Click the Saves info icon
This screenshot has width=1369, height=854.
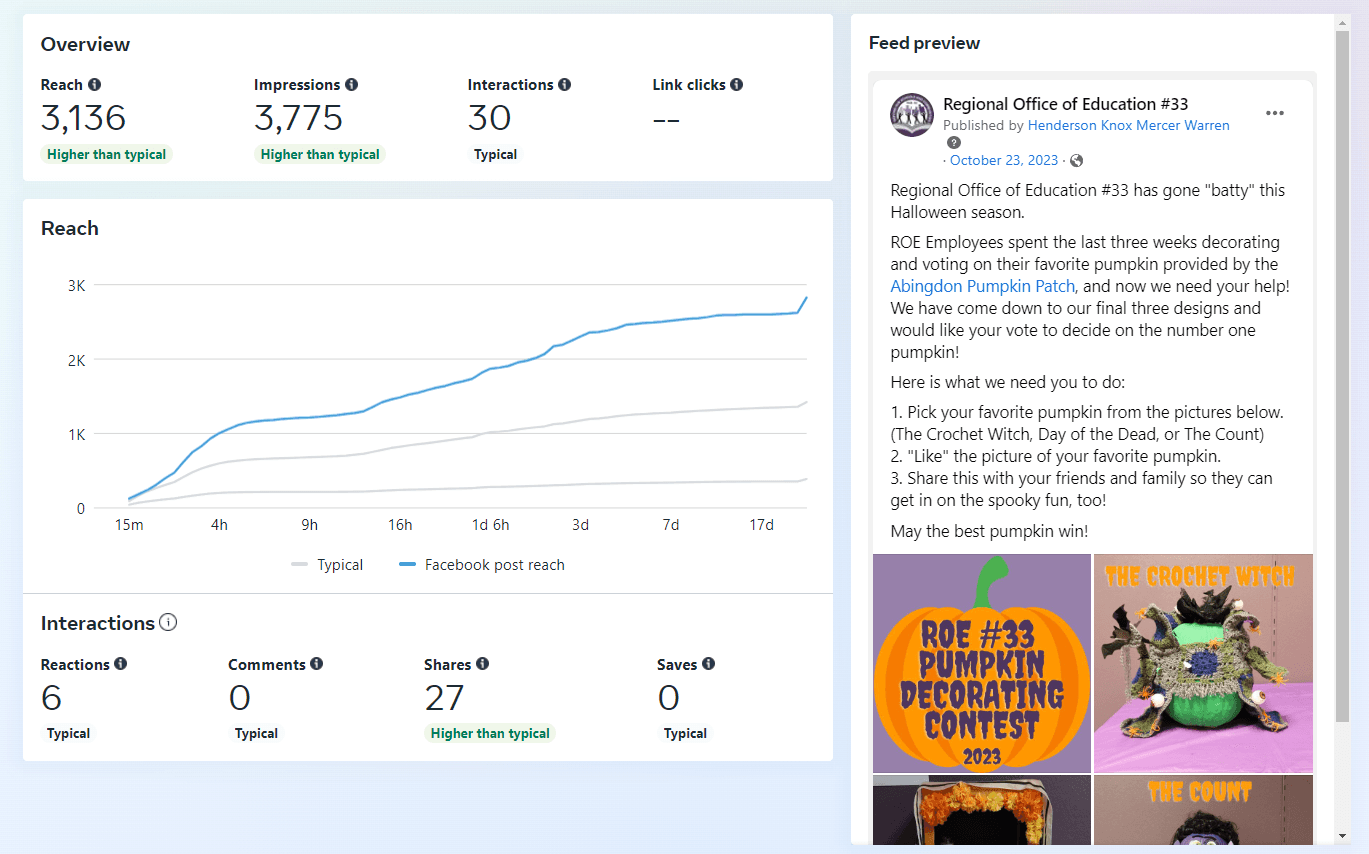click(708, 664)
